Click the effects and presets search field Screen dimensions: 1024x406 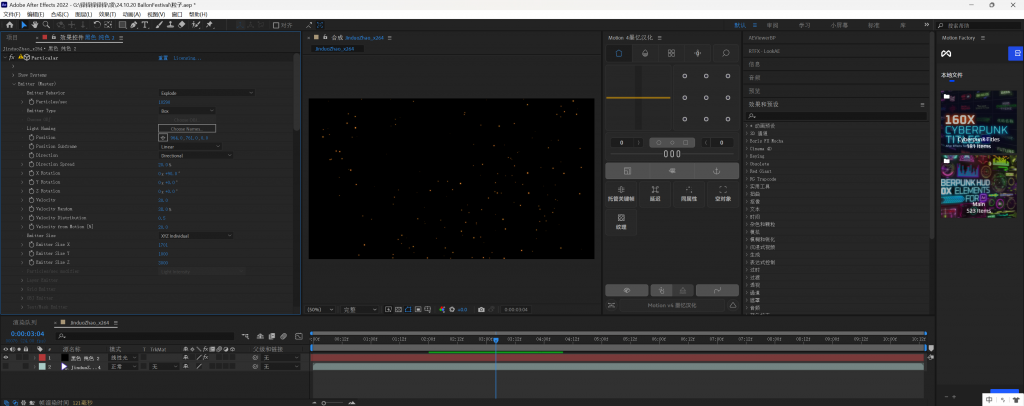[836, 116]
